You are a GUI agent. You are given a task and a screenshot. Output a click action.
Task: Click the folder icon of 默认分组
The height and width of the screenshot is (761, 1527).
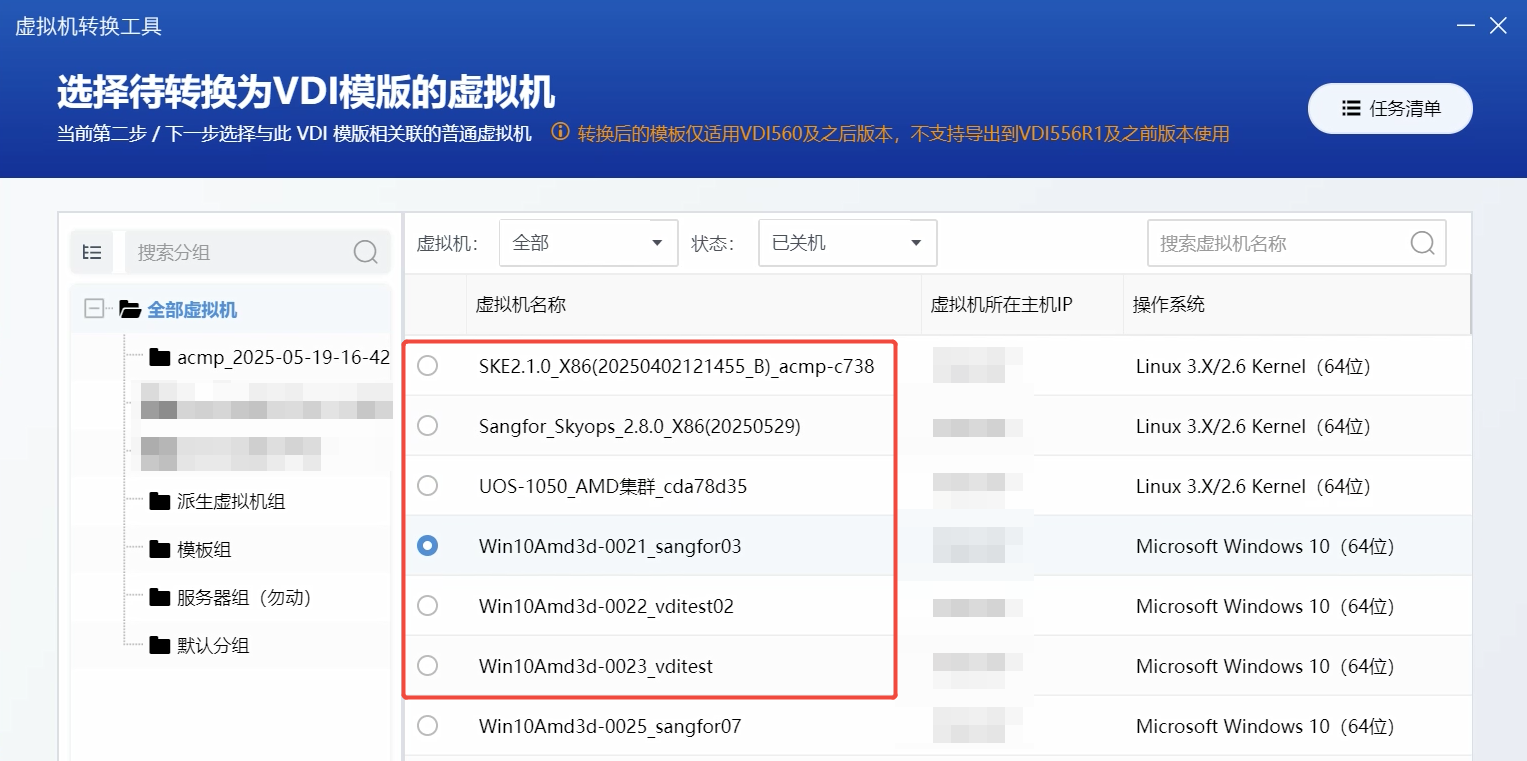pos(159,645)
